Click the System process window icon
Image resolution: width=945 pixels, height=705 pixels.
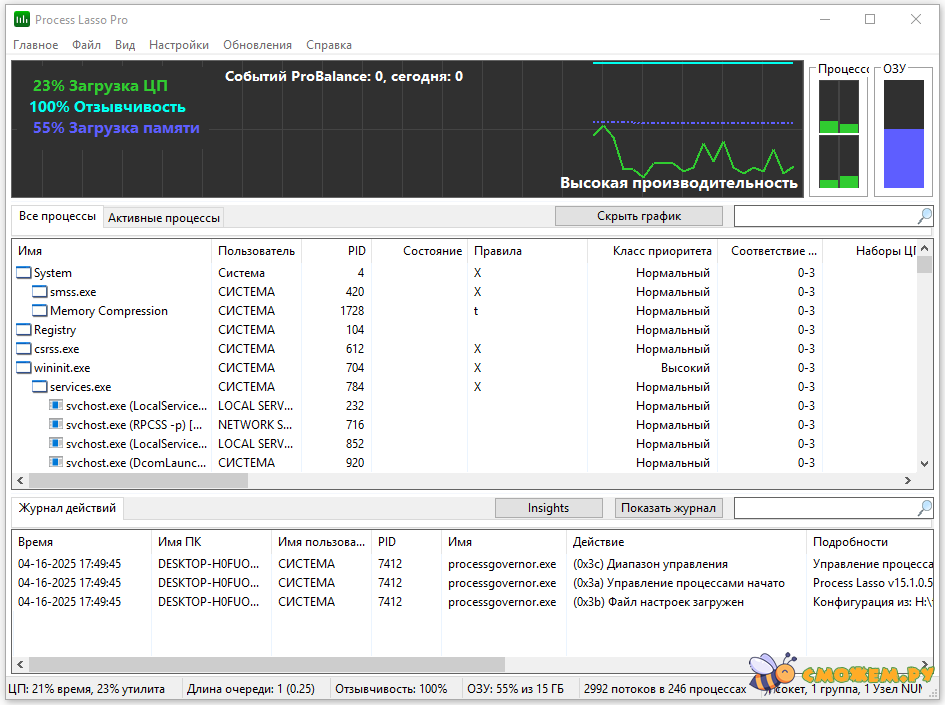point(24,272)
